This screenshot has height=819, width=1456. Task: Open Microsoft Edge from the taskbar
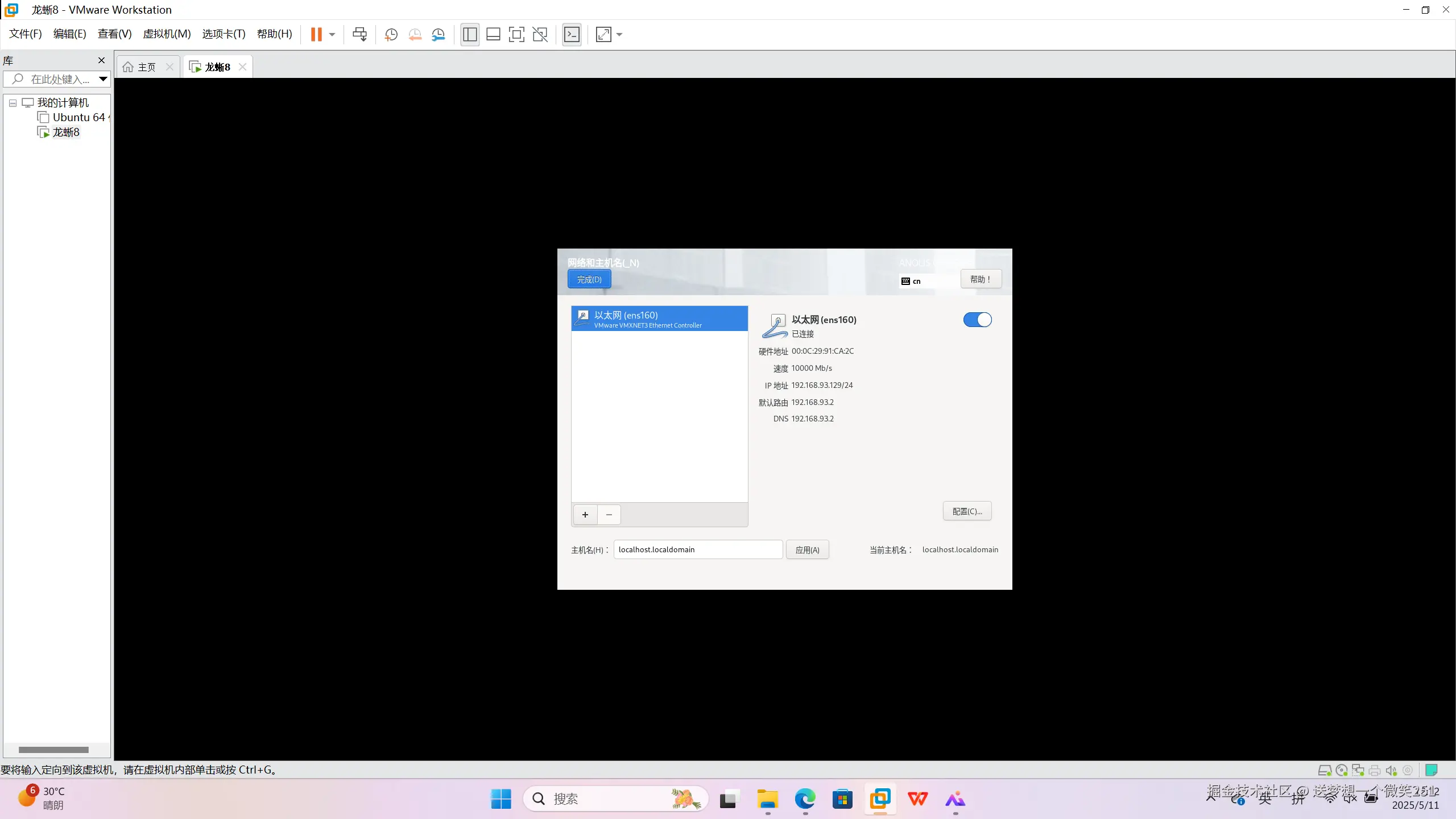(805, 799)
